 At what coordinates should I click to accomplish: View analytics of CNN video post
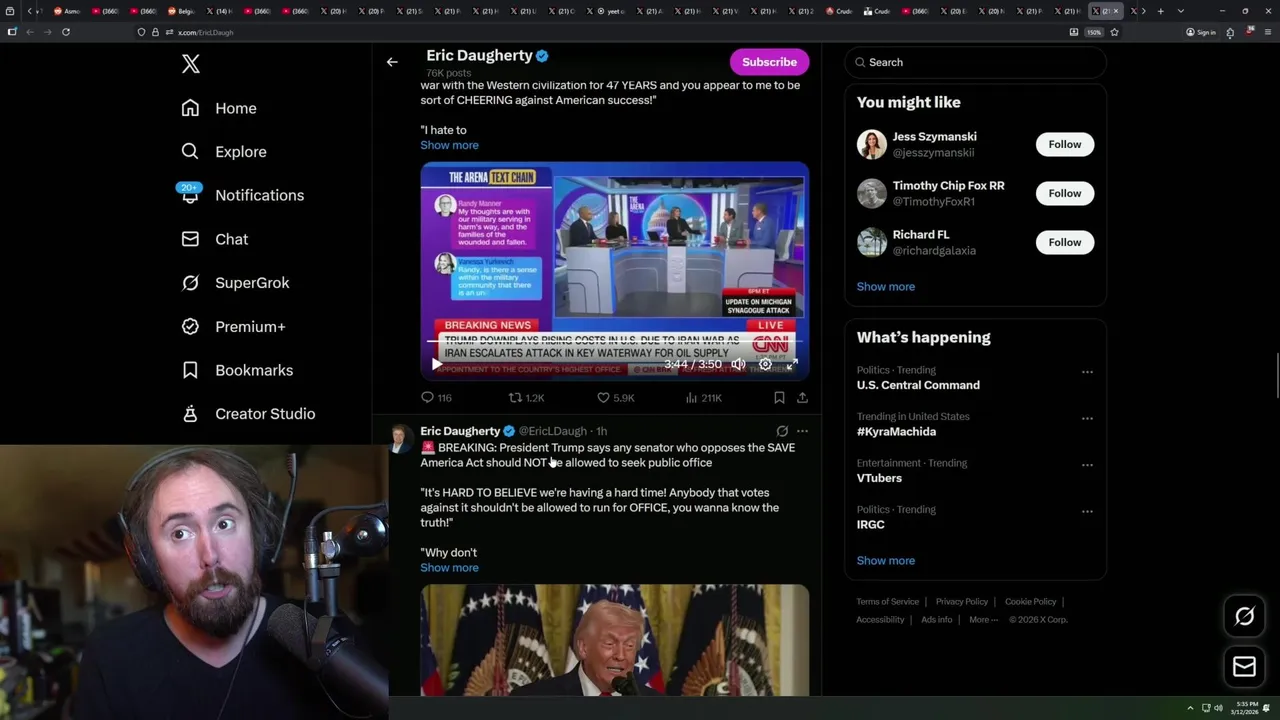point(703,398)
